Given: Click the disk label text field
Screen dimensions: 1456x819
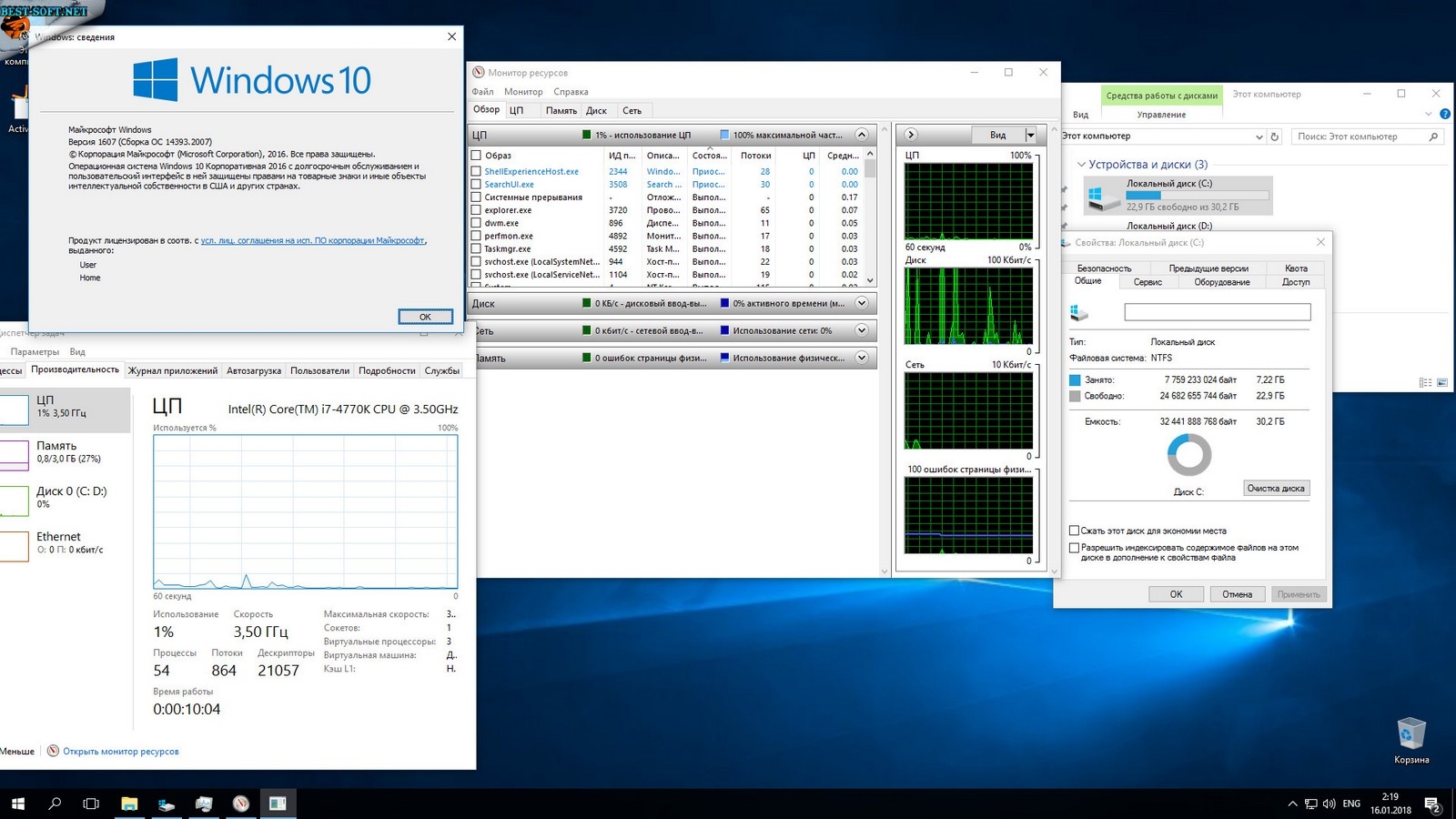Looking at the screenshot, I should 1217,312.
